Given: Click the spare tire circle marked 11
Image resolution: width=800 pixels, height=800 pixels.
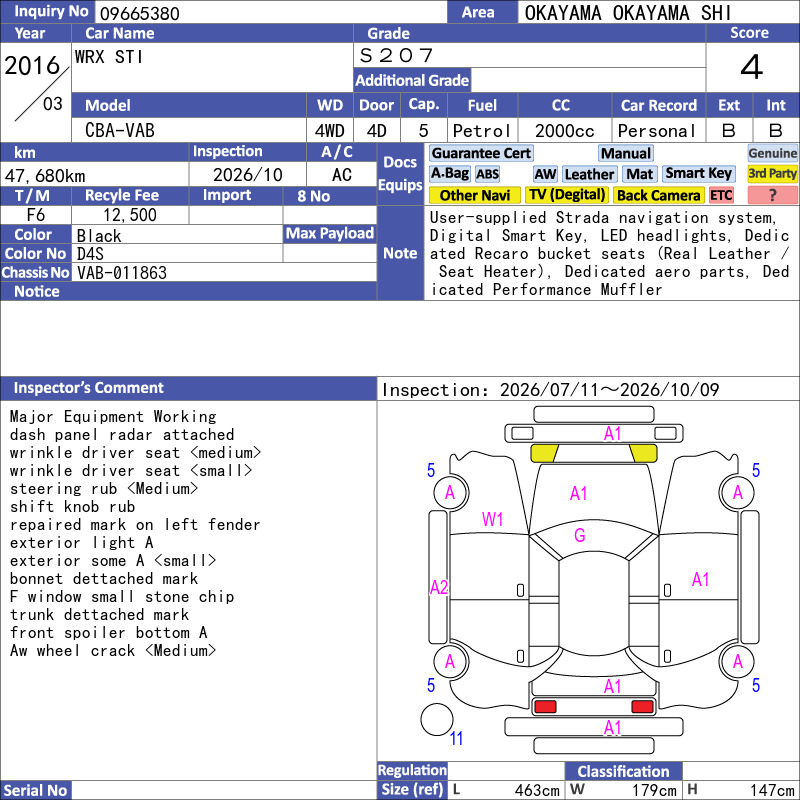Looking at the screenshot, I should pyautogui.click(x=437, y=720).
